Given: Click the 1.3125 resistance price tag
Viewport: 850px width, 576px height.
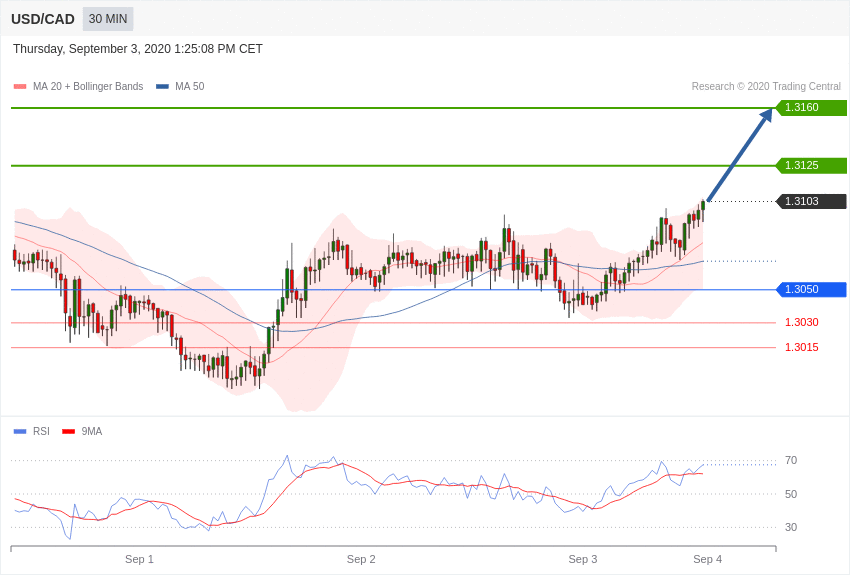Looking at the screenshot, I should 811,165.
